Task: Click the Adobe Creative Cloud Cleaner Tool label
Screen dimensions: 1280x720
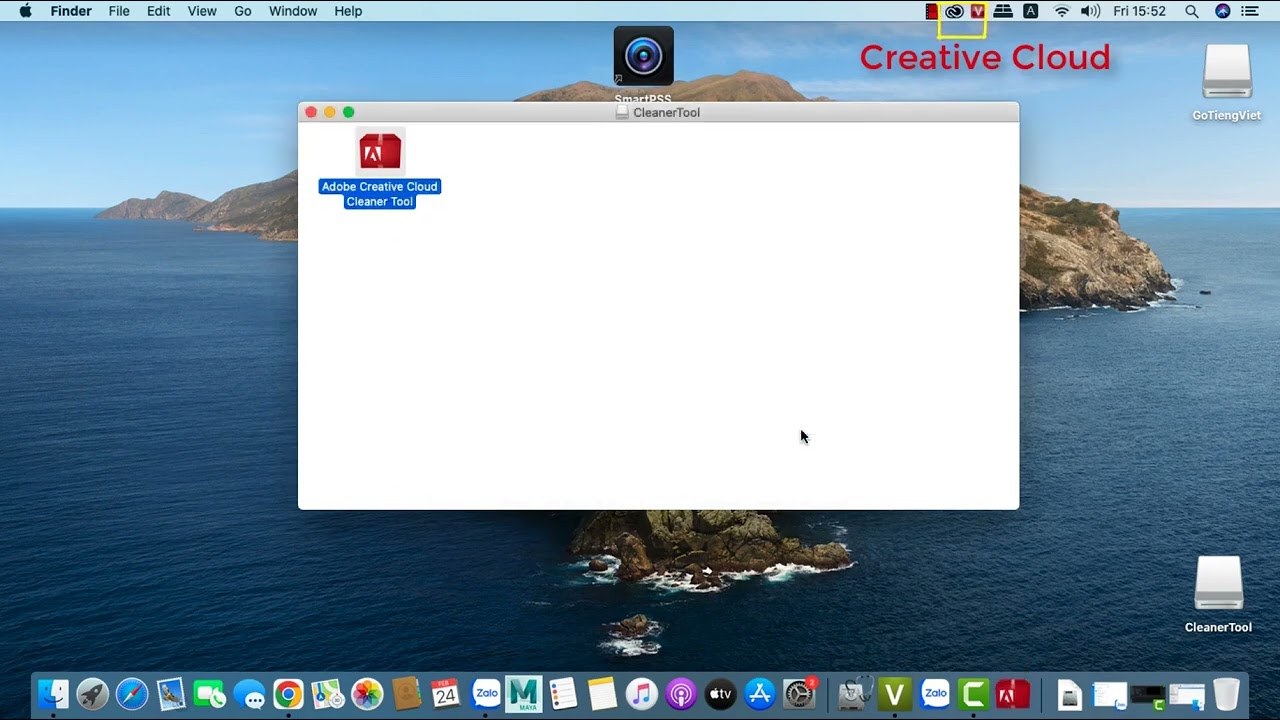Action: 380,194
